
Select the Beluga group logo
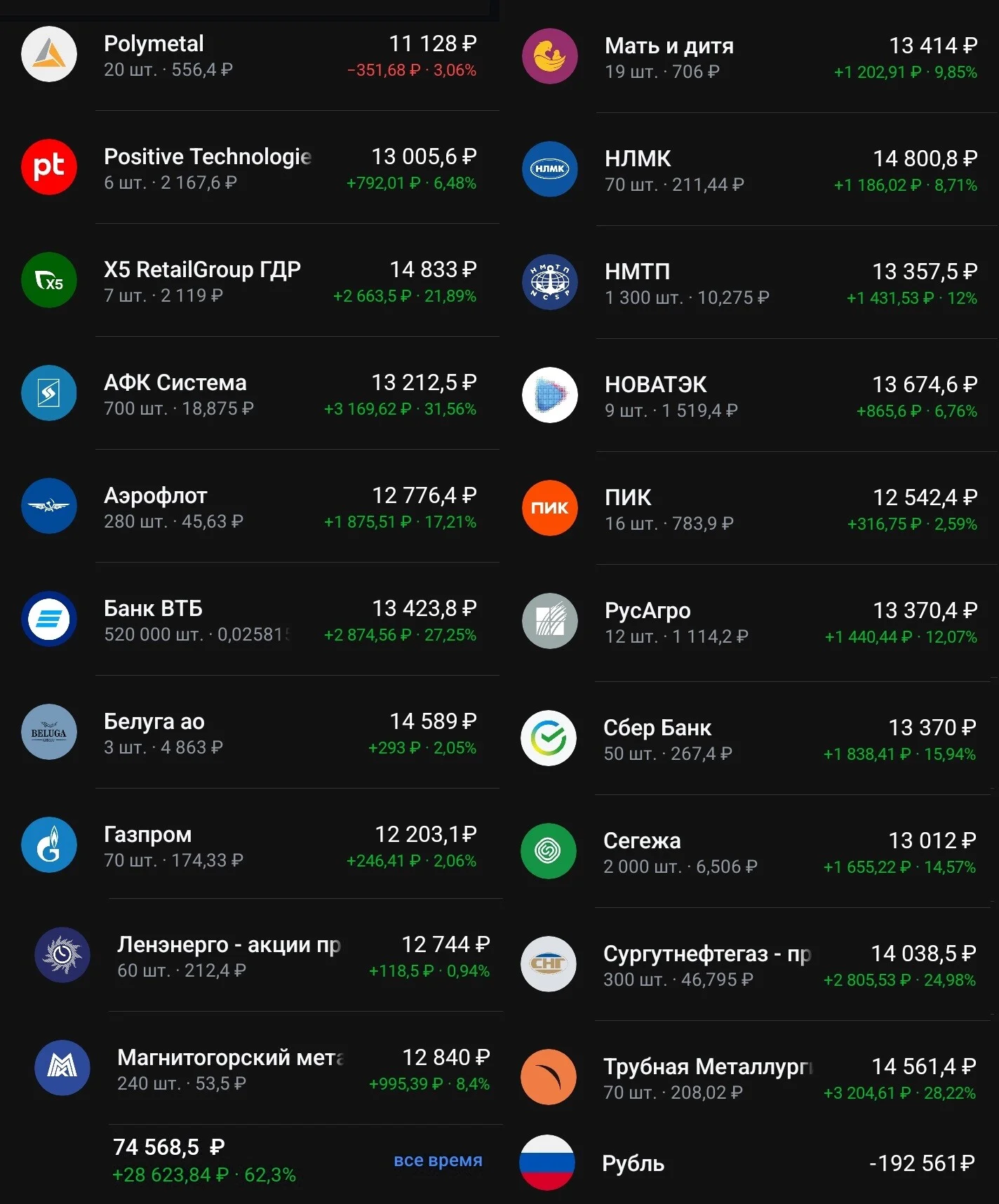[49, 732]
